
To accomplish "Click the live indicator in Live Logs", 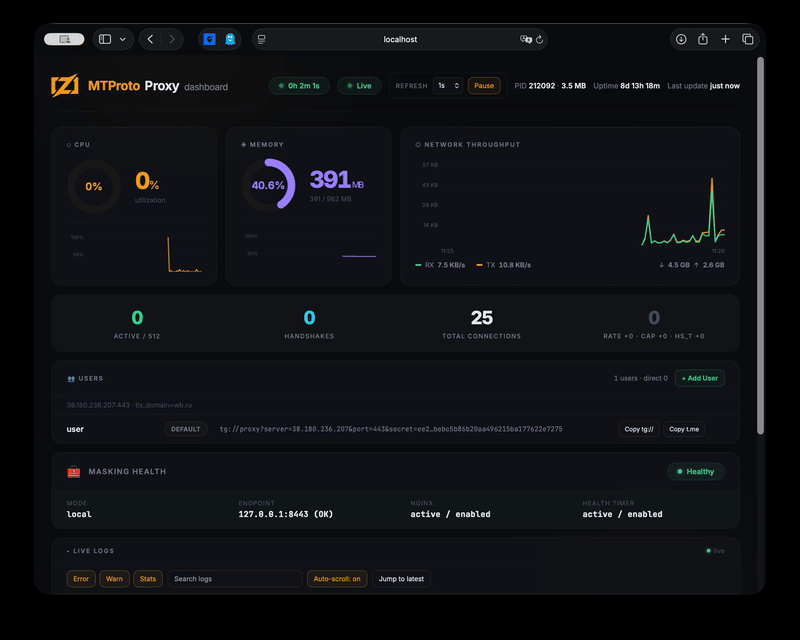I will click(715, 551).
